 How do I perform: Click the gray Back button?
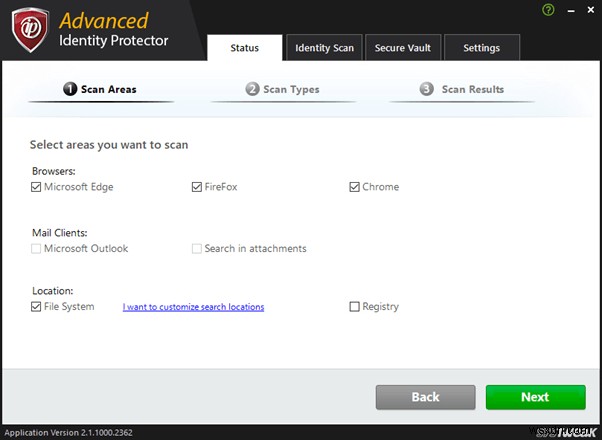(425, 397)
